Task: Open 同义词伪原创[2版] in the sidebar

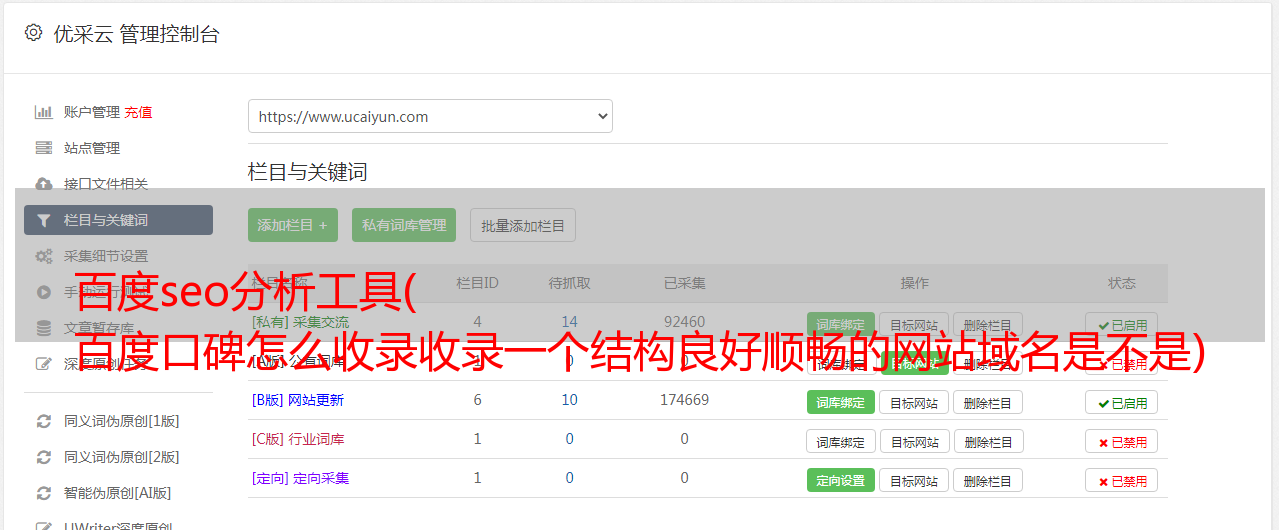Action: click(x=122, y=457)
